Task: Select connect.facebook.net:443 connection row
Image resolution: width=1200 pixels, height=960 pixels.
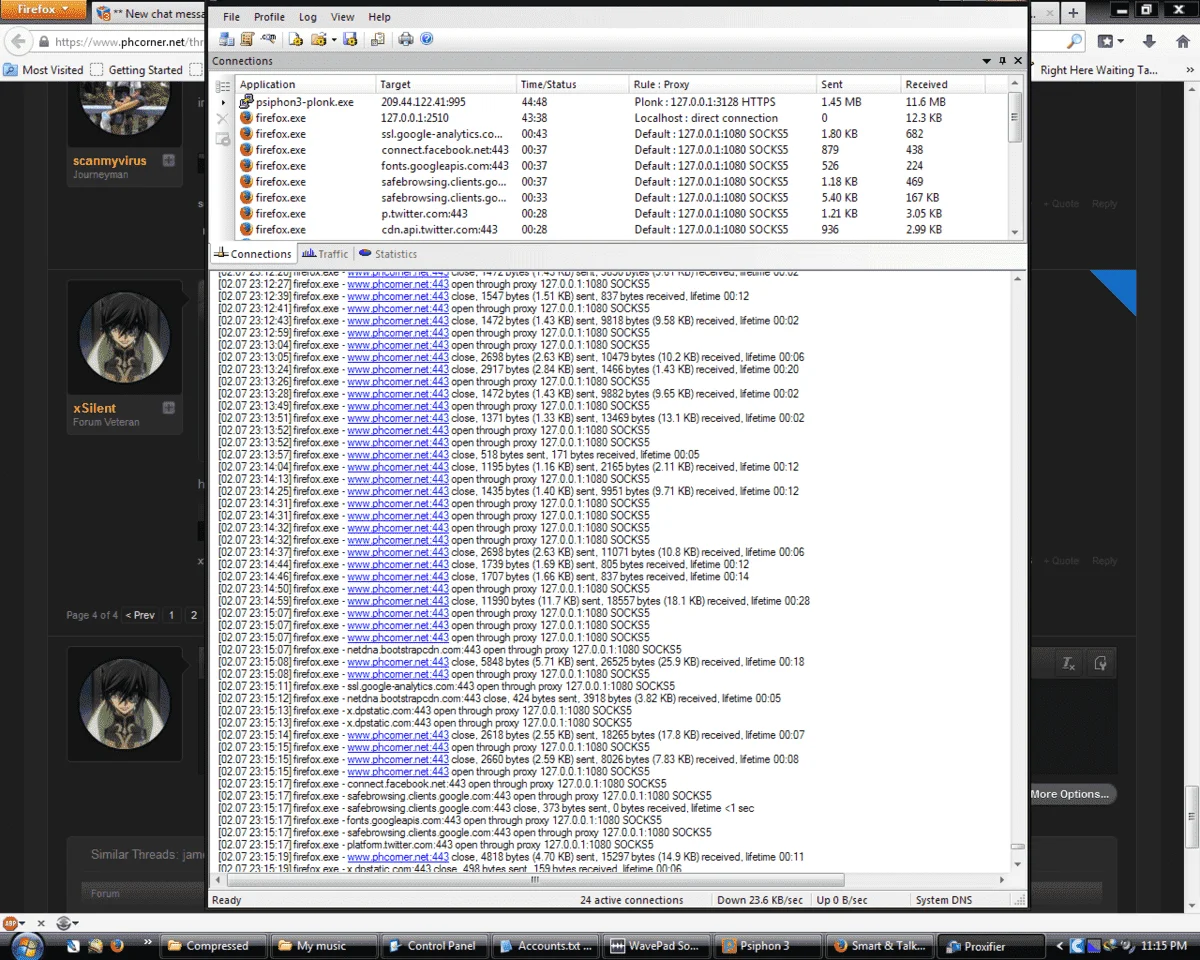Action: [x=620, y=150]
